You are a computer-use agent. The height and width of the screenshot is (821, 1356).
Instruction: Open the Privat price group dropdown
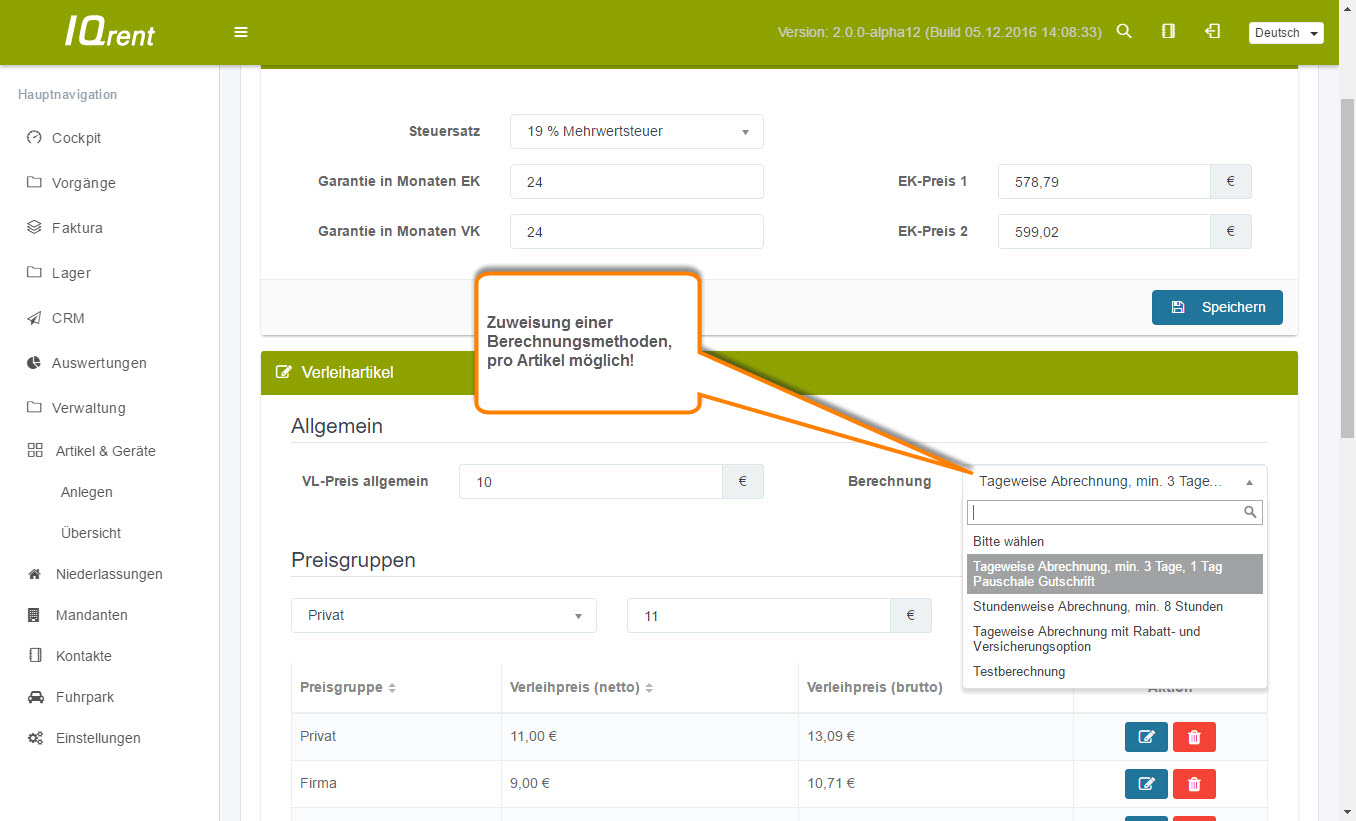[443, 616]
